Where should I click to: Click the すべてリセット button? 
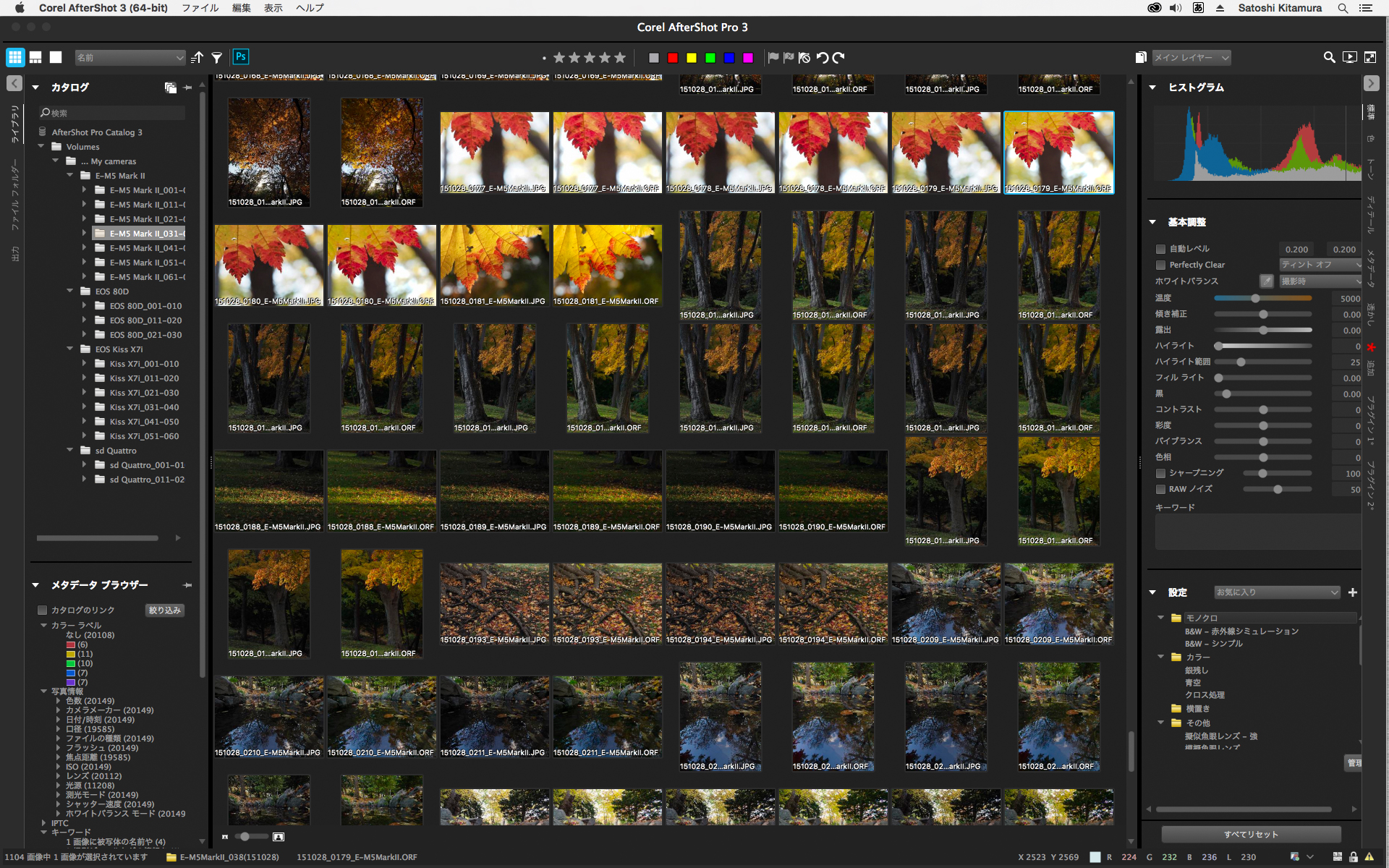(x=1251, y=834)
